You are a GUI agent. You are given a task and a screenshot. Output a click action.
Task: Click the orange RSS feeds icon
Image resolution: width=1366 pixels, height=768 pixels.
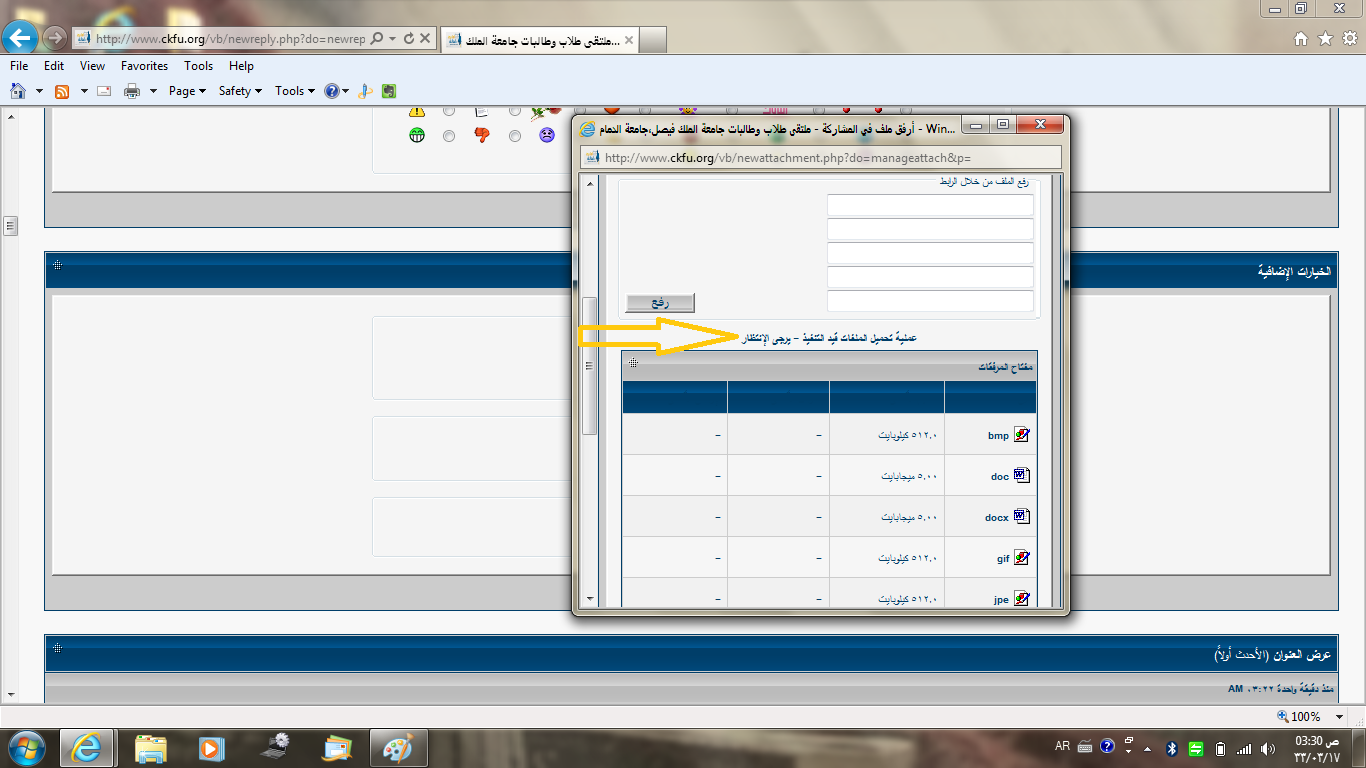click(62, 91)
